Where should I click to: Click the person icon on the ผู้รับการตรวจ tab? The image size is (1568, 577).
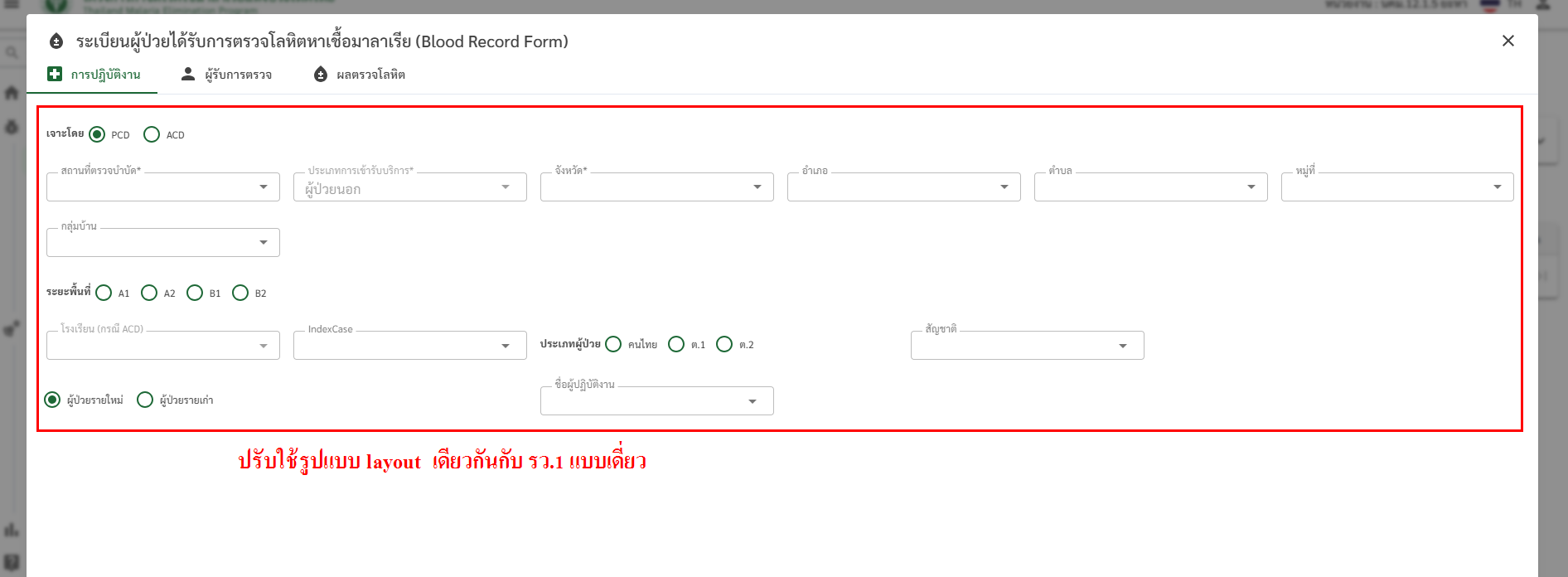188,74
